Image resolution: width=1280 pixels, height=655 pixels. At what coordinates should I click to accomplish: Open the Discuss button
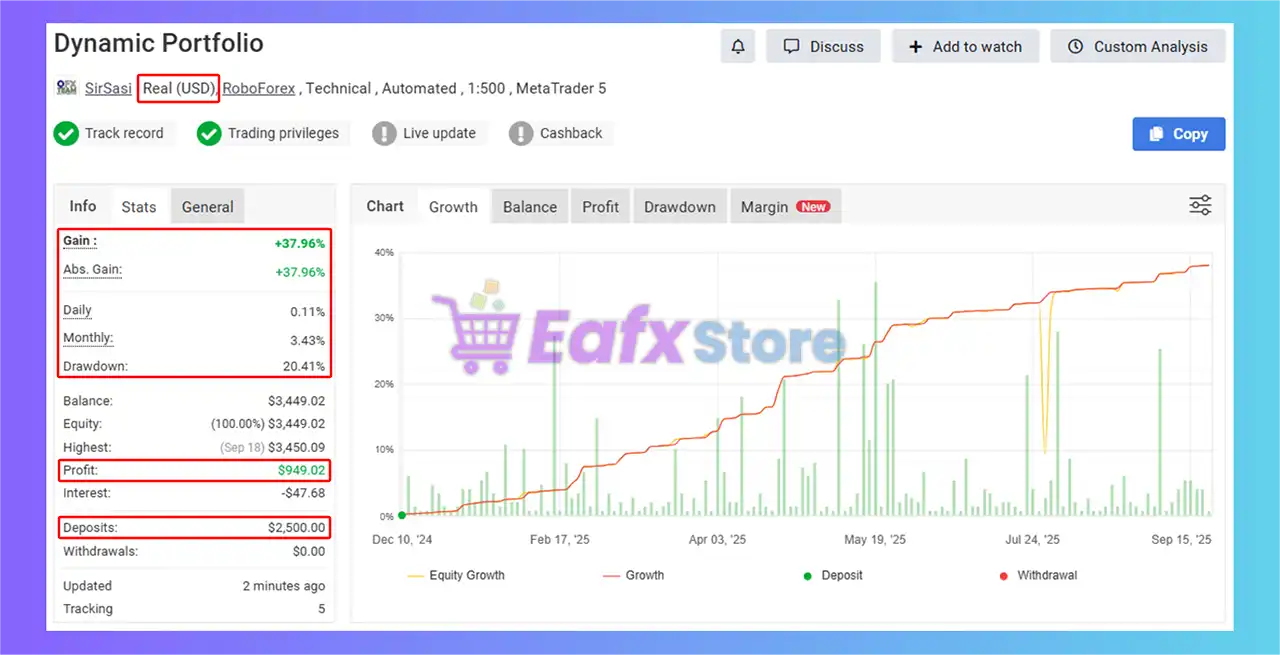823,46
